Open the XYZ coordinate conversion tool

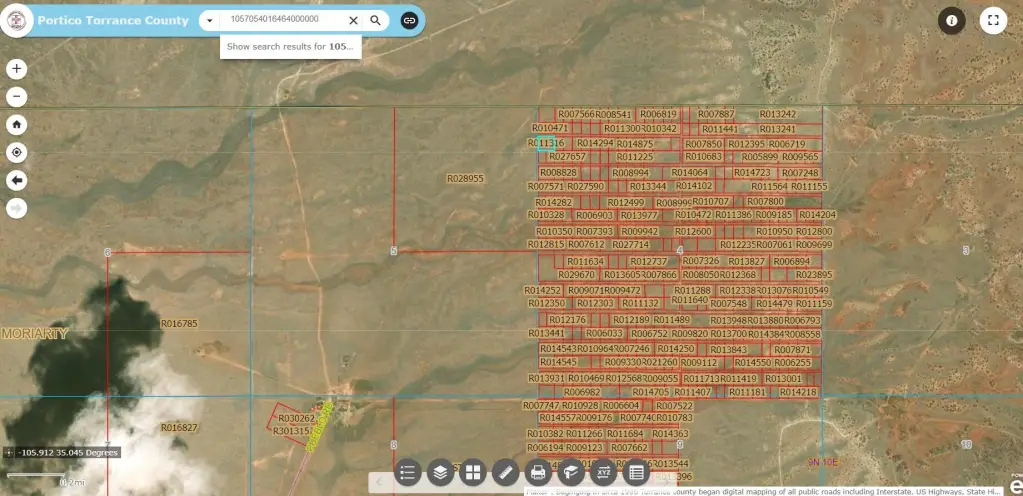pyautogui.click(x=603, y=472)
